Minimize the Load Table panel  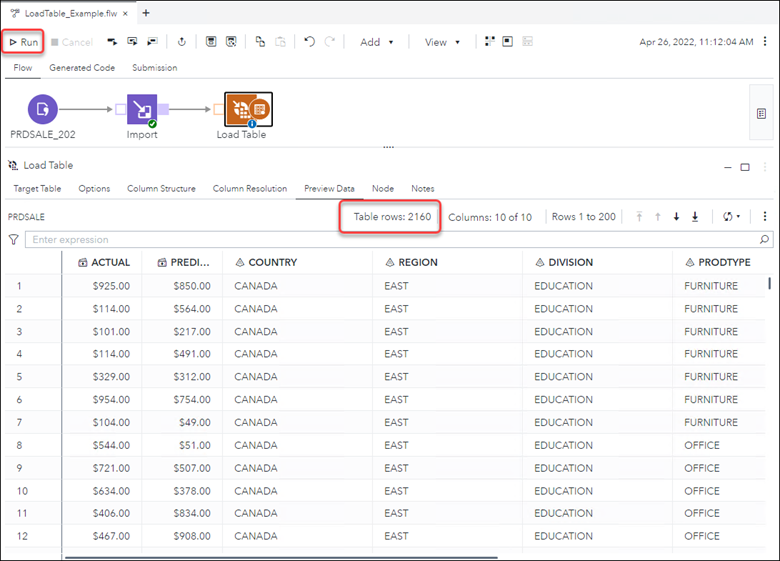point(728,167)
